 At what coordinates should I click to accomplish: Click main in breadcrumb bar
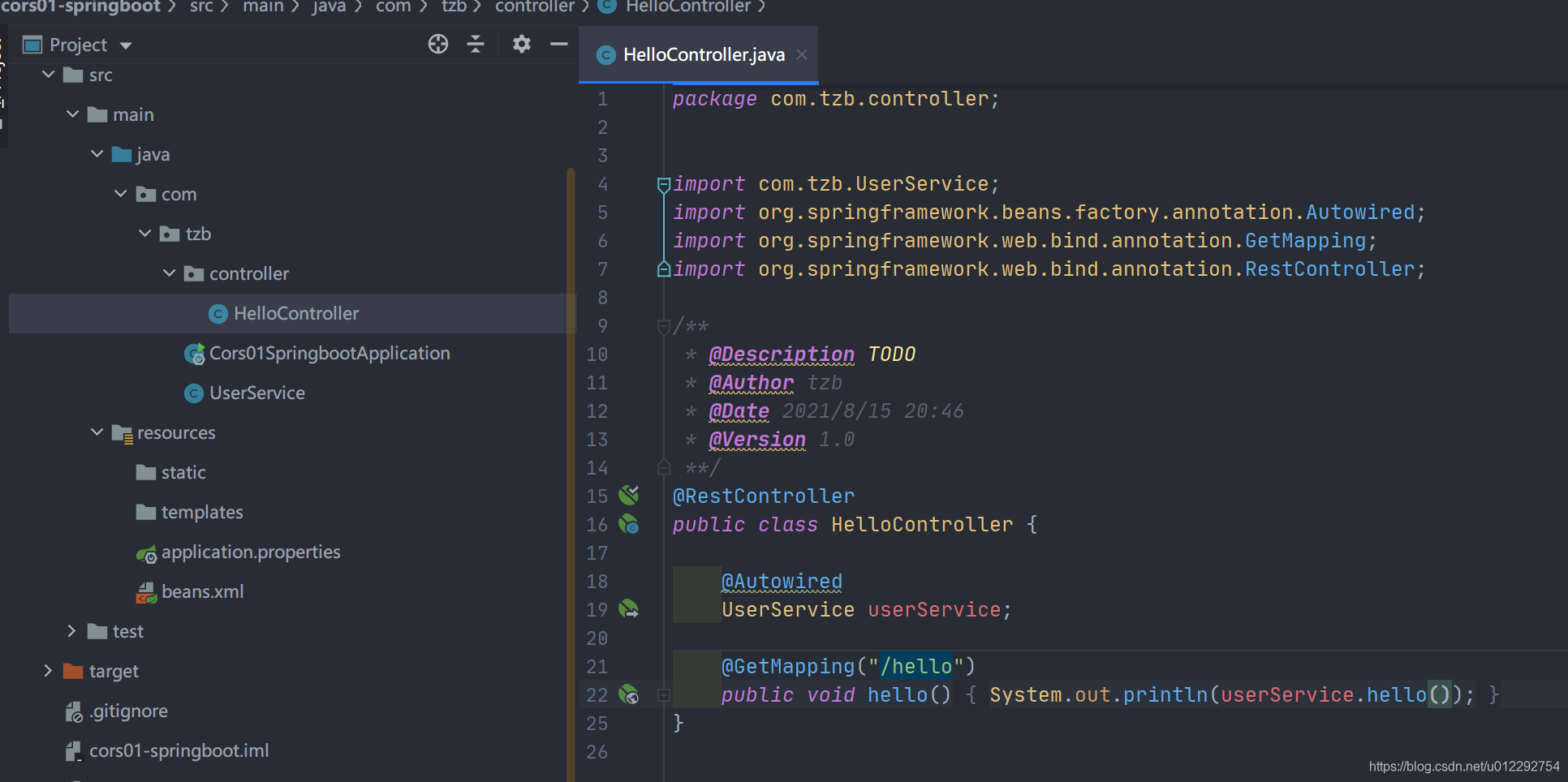pos(263,6)
